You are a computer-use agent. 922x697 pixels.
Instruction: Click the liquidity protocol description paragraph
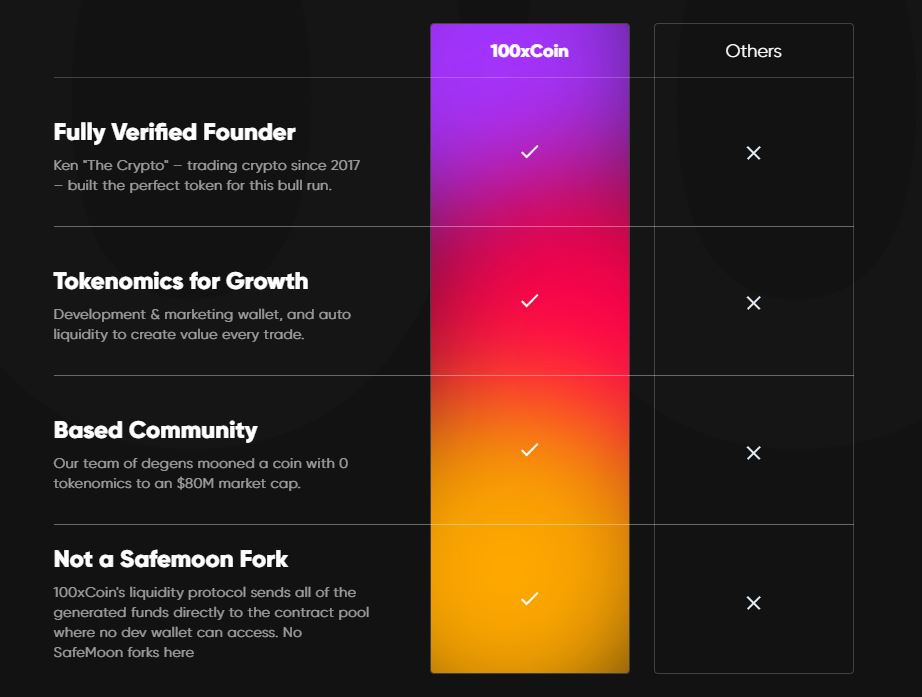211,622
